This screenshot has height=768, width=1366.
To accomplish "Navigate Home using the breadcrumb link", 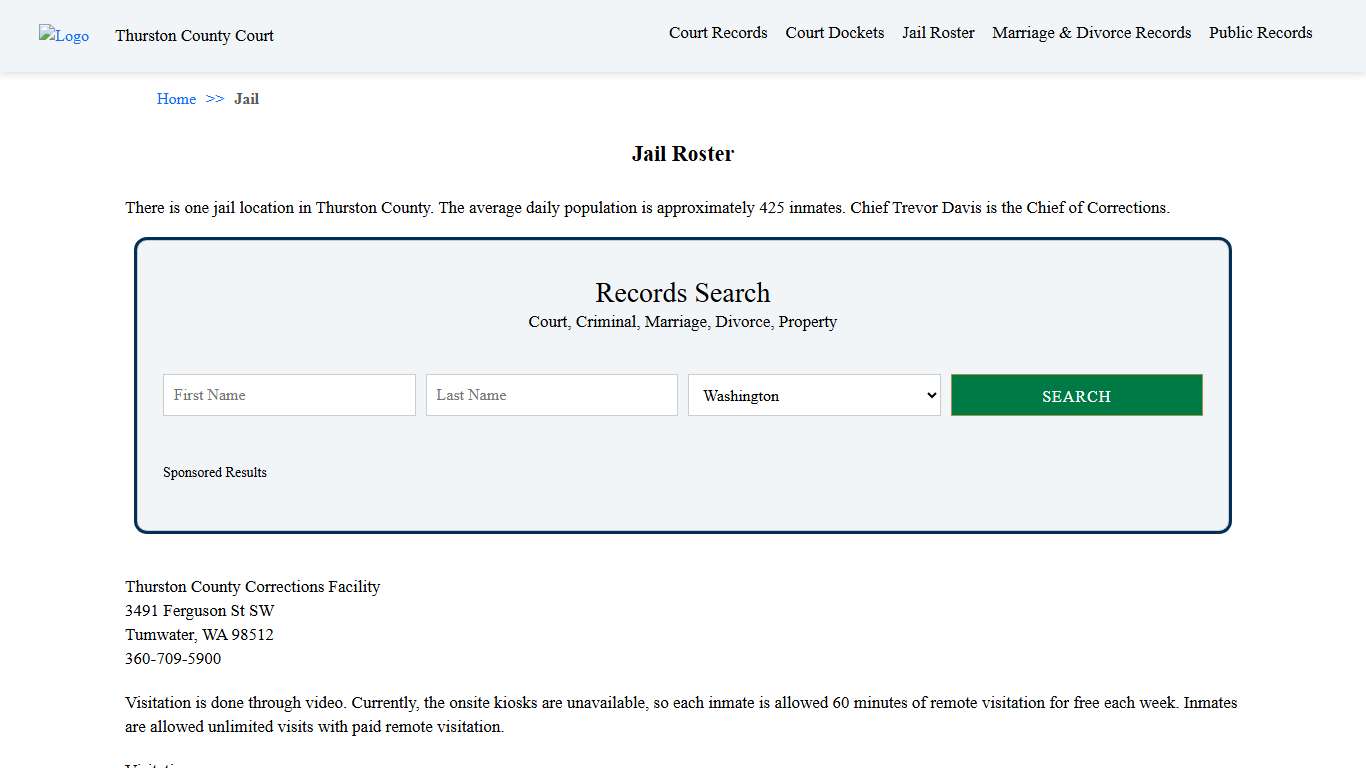I will pos(176,98).
